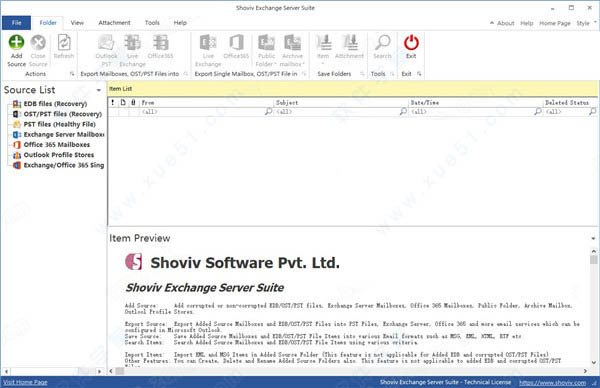This screenshot has width=600, height=388.
Task: Click search icon in From filter
Action: pos(268,111)
